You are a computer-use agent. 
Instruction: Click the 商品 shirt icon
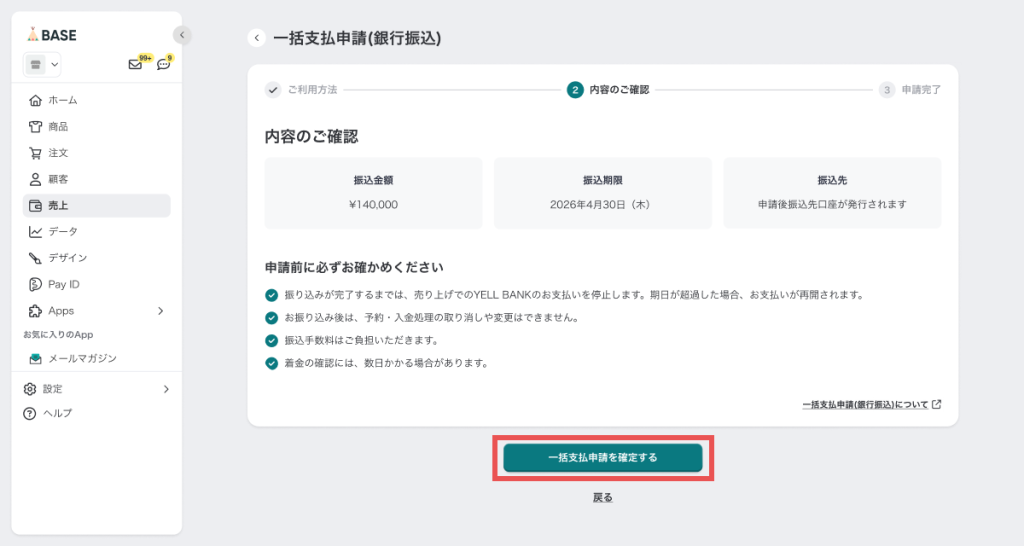pos(36,127)
